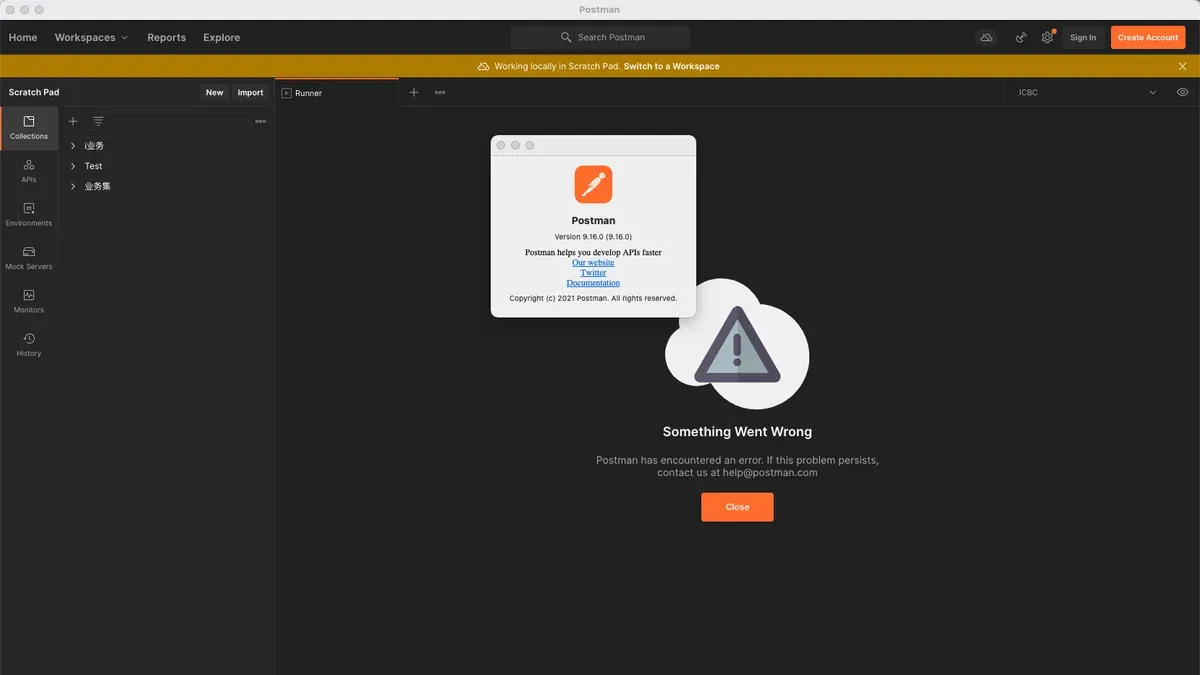Click the New button in Scratch Pad
The width and height of the screenshot is (1200, 675).
(214, 92)
